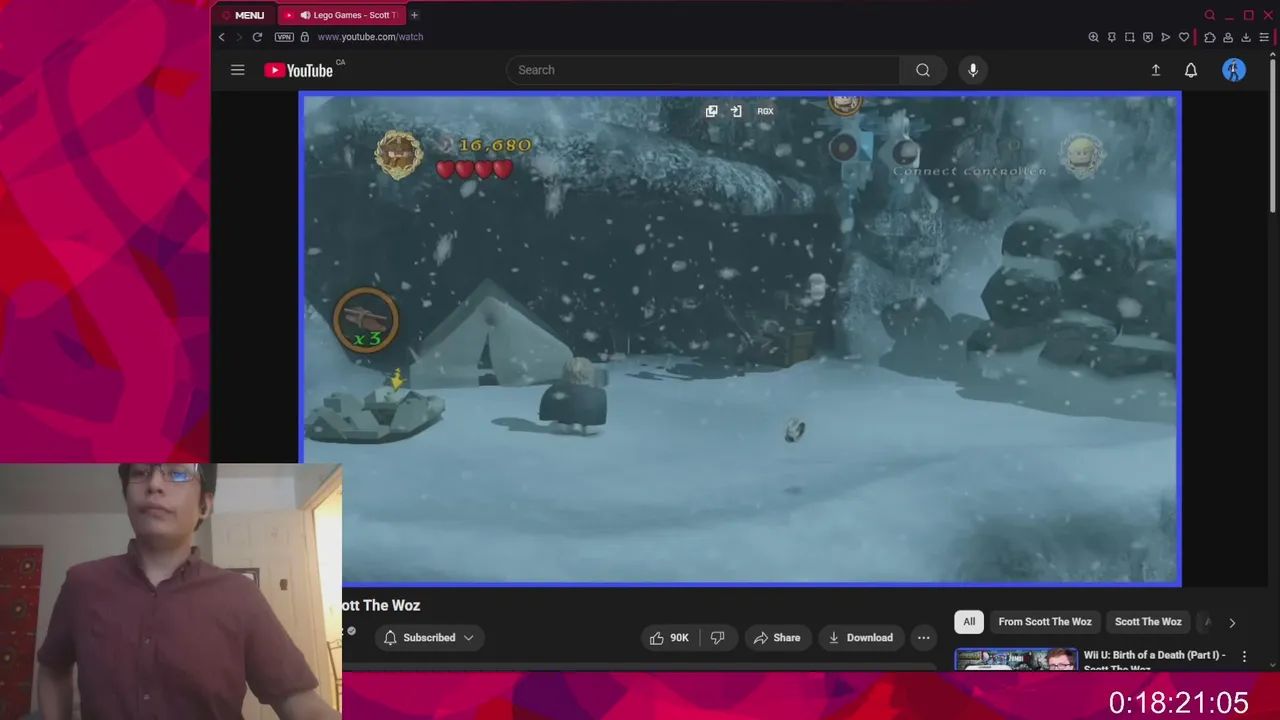This screenshot has height=720, width=1280.
Task: Open the browser downloads icon
Action: click(x=1246, y=37)
